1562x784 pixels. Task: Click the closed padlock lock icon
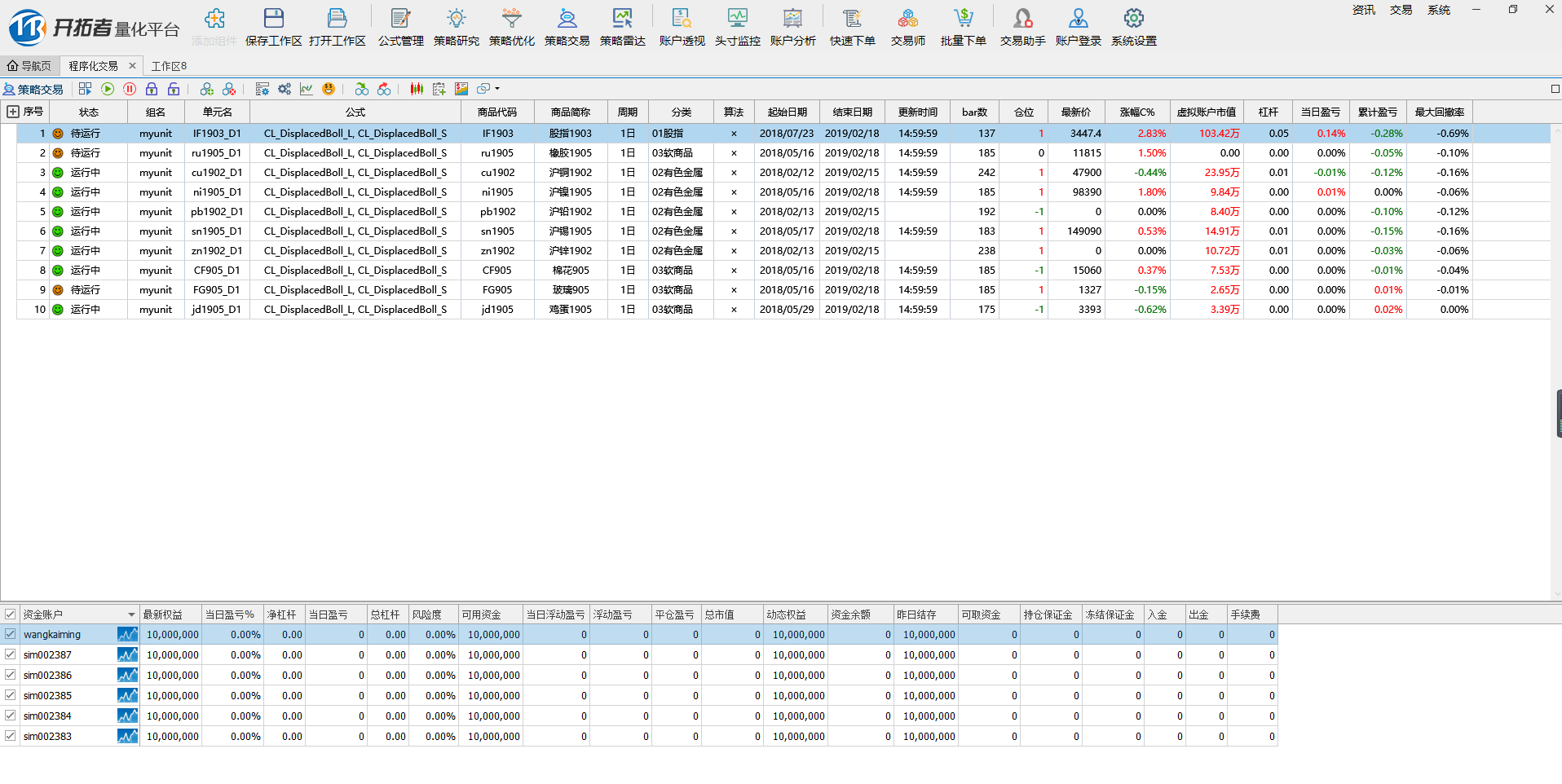coord(152,89)
